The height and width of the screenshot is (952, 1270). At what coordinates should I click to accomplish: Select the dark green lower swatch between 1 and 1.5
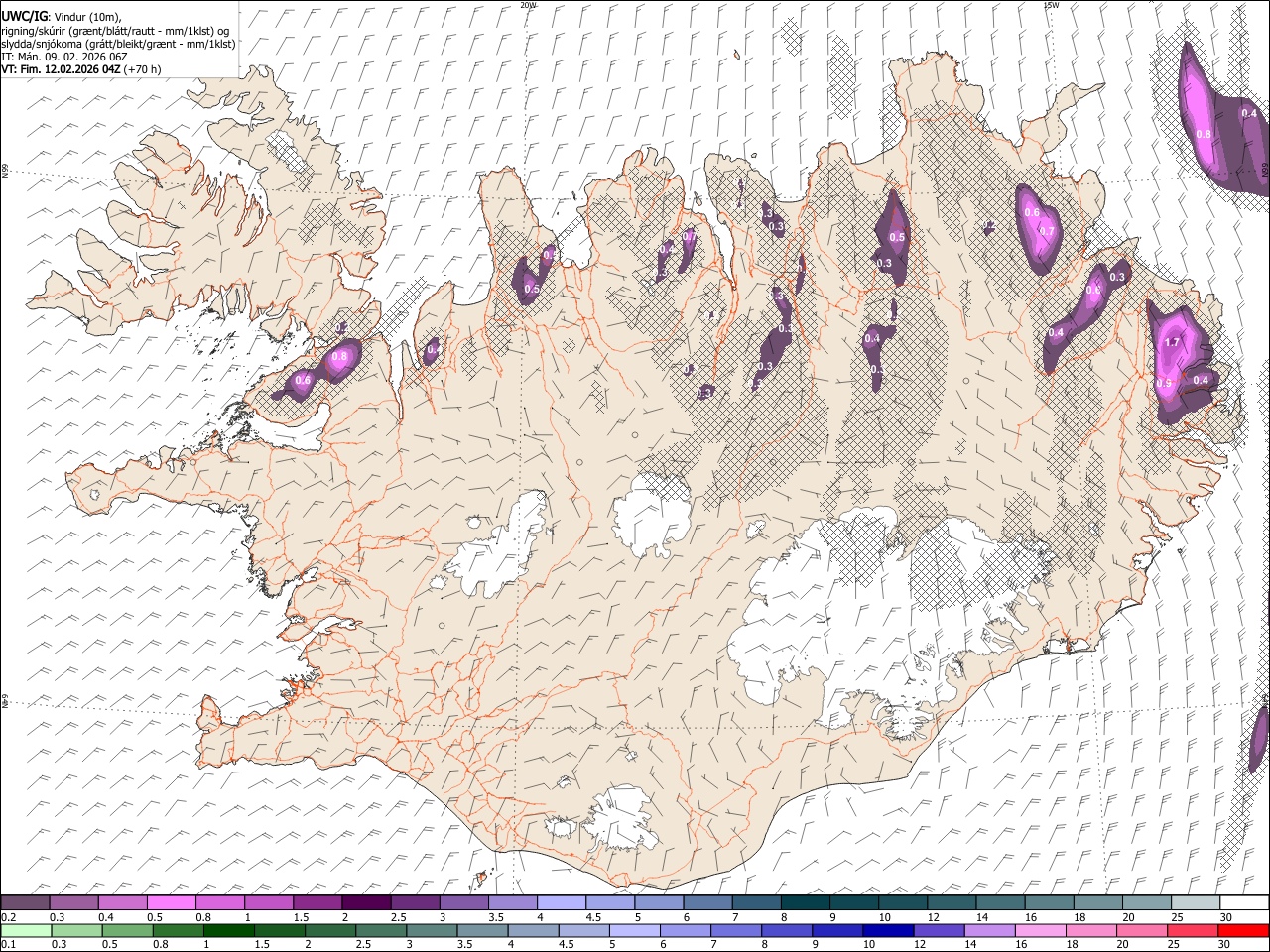[x=229, y=930]
